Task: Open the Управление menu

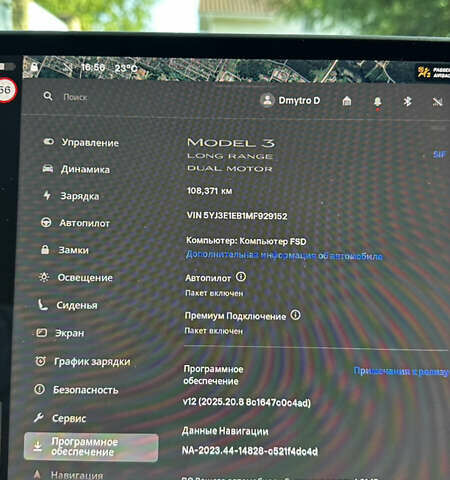Action: click(81, 142)
